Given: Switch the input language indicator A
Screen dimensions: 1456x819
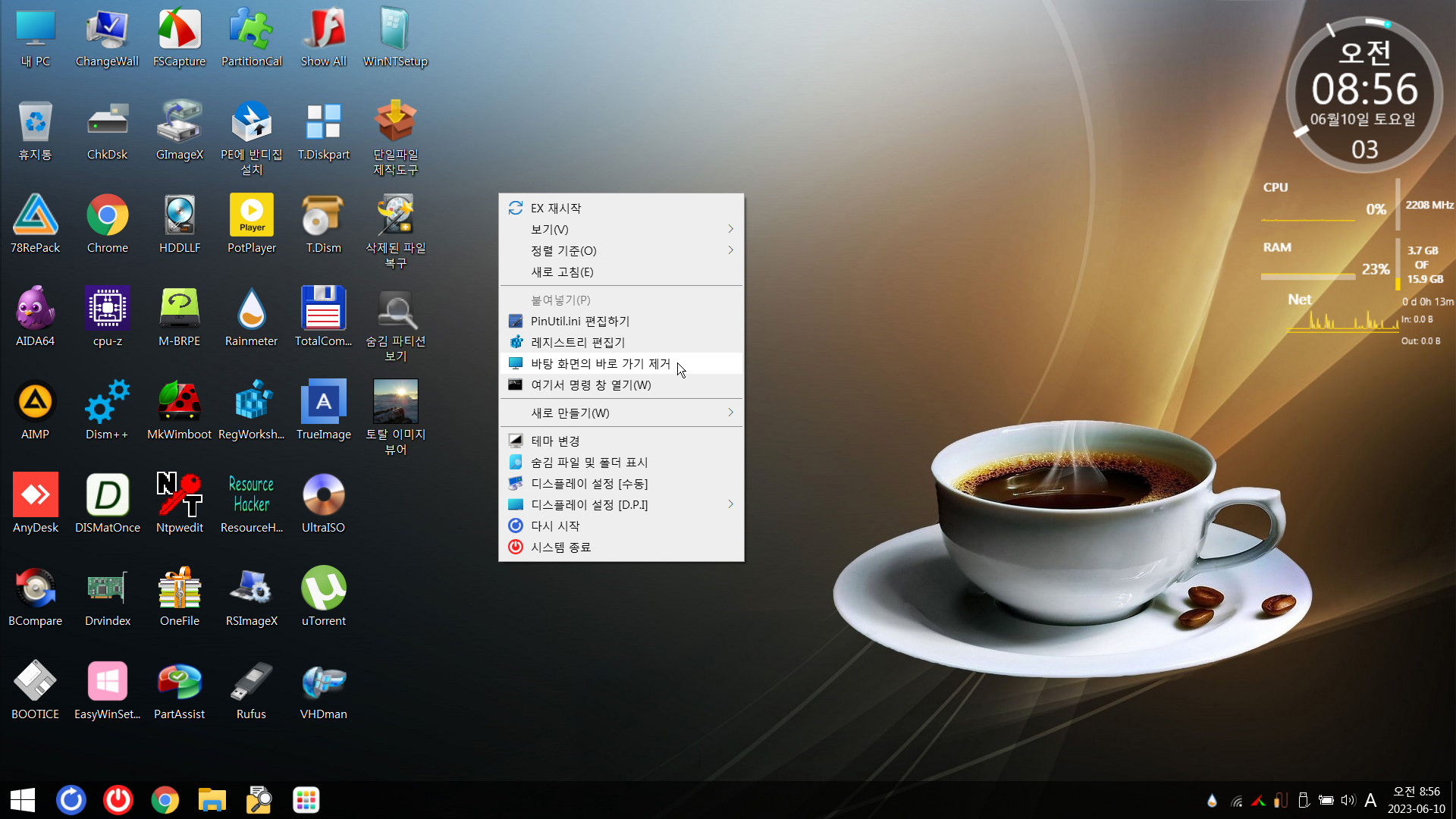Looking at the screenshot, I should click(x=1370, y=800).
